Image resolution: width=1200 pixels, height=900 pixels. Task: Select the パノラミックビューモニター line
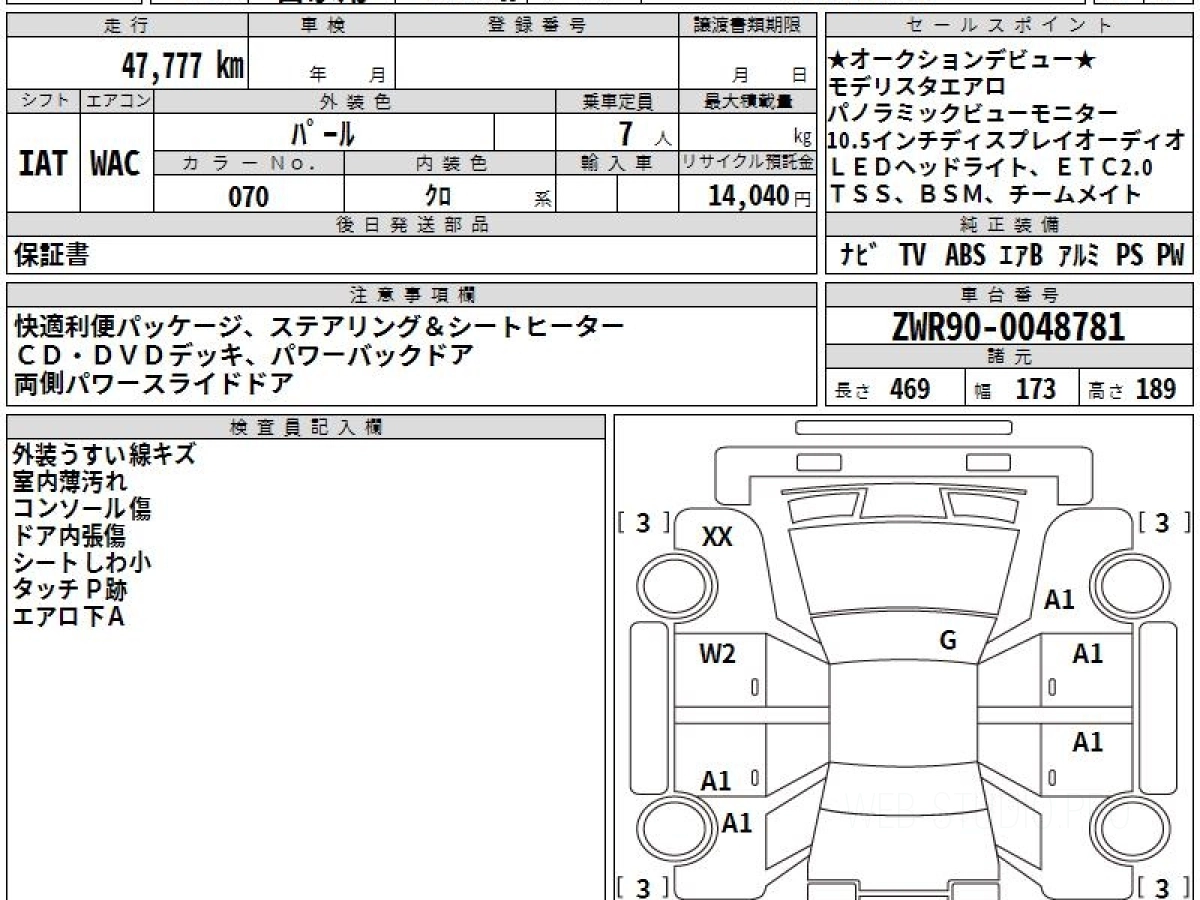click(974, 115)
